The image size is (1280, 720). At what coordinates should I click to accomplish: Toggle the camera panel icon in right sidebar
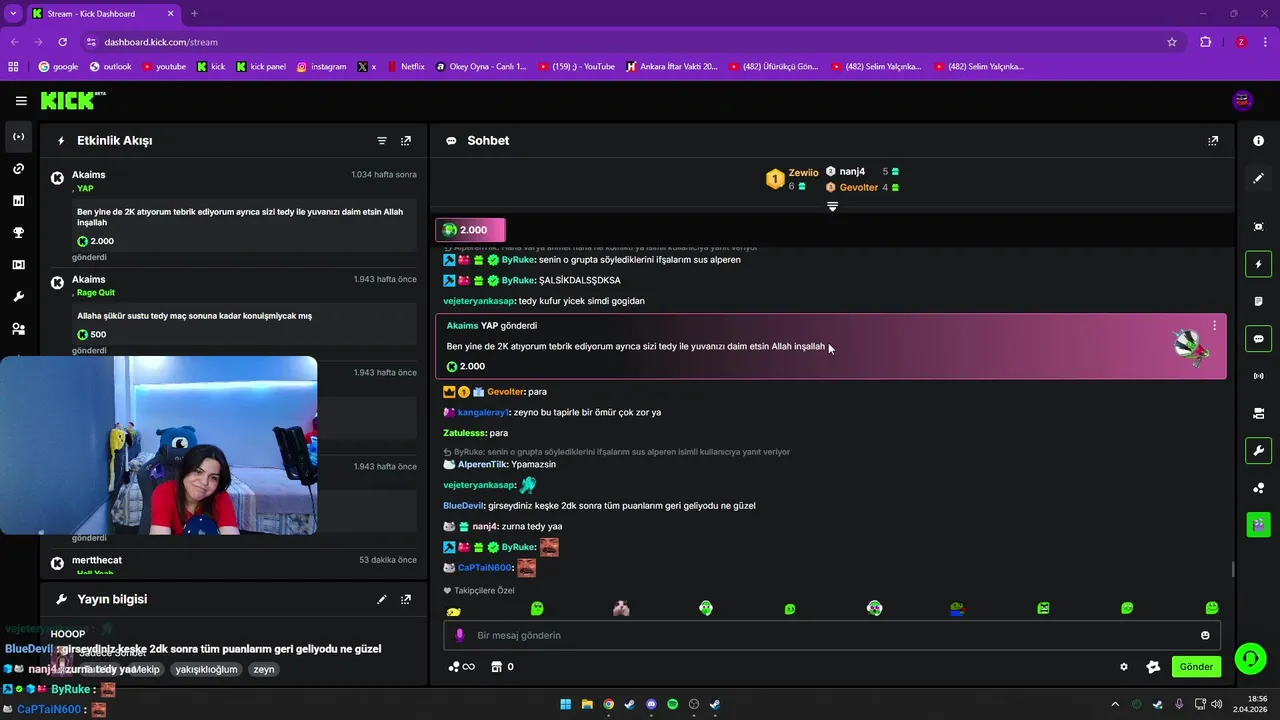(x=1259, y=413)
